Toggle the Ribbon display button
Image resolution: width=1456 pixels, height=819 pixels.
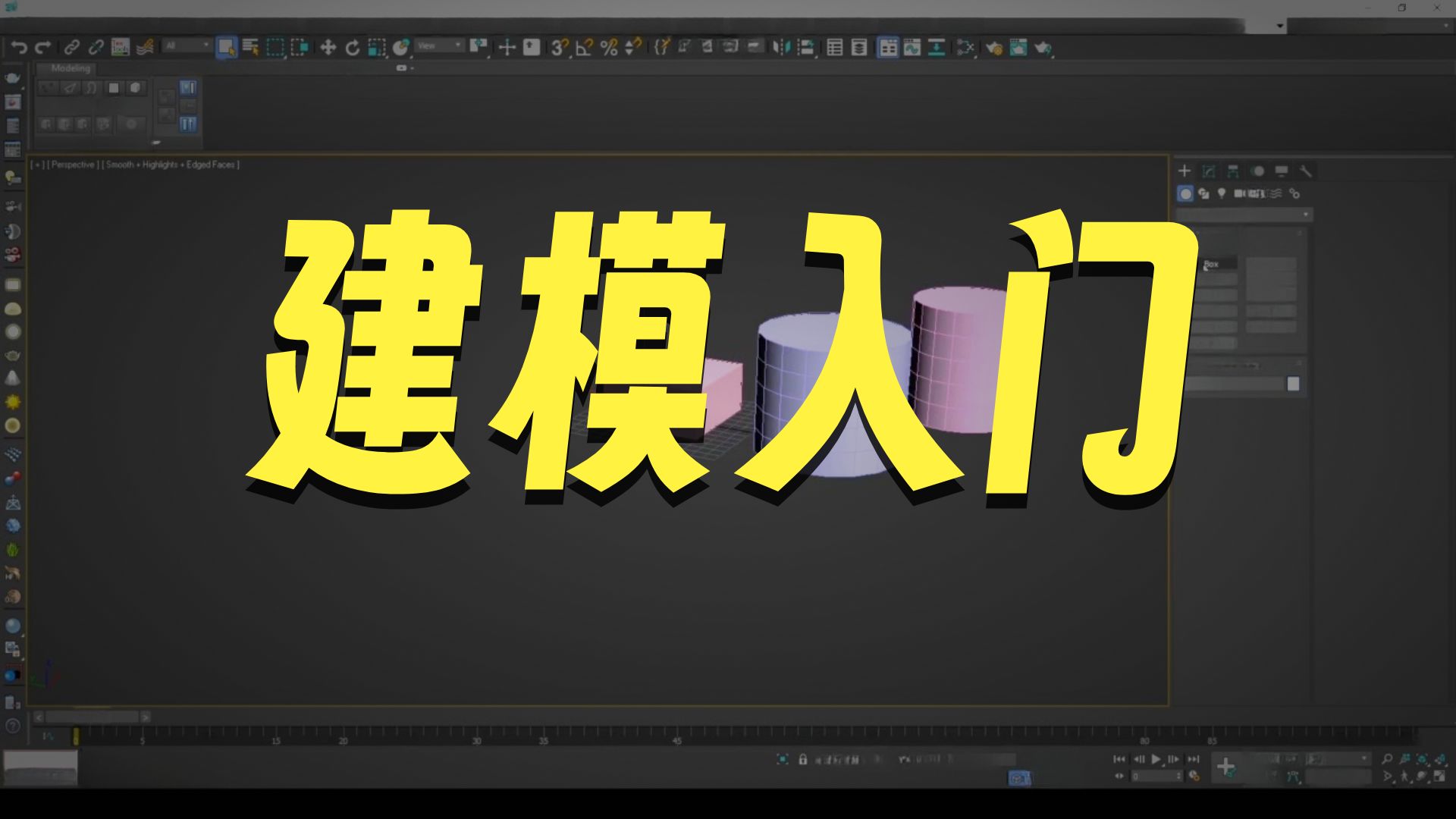click(887, 48)
